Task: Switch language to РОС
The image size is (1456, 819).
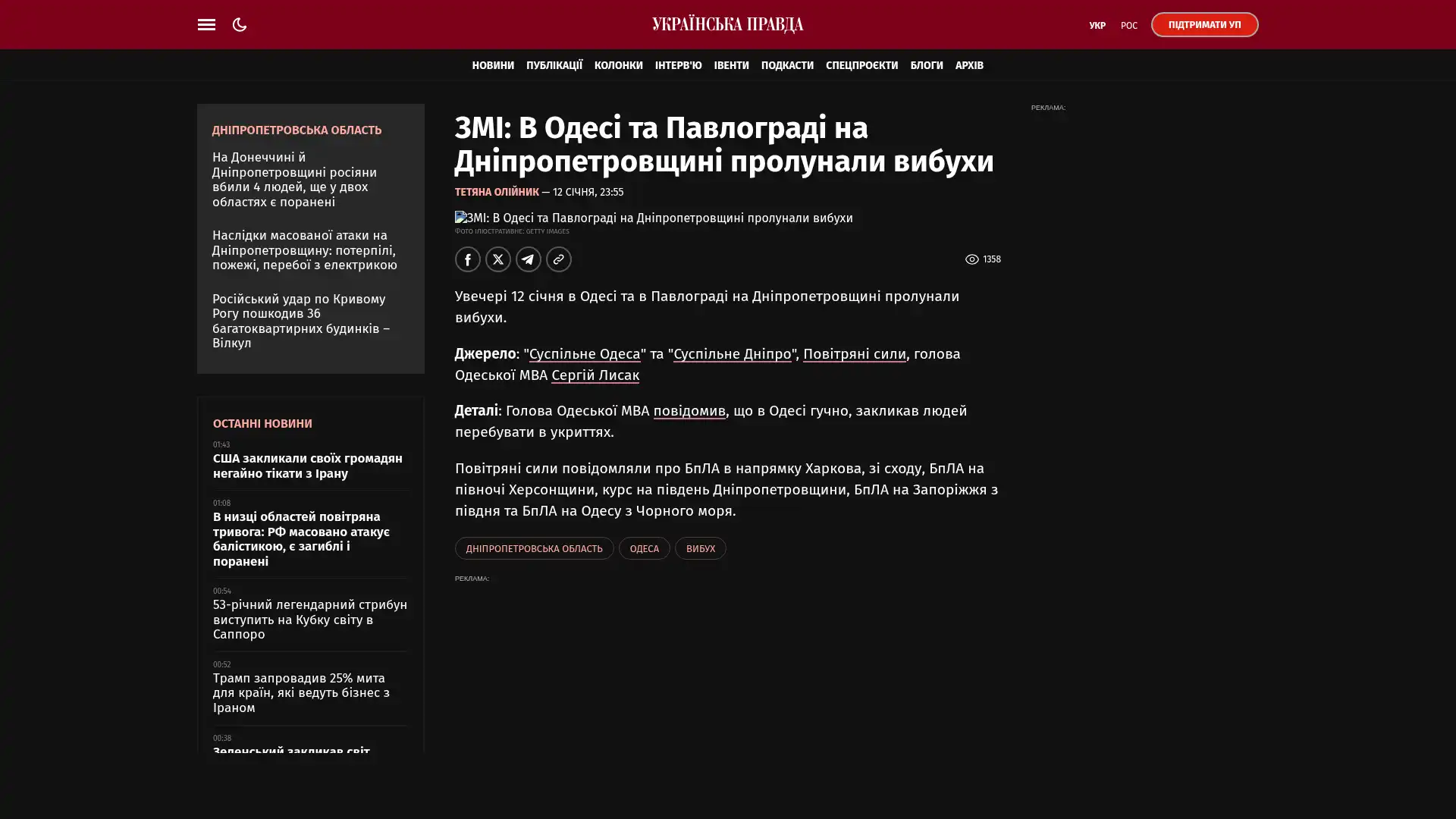Action: (1128, 25)
